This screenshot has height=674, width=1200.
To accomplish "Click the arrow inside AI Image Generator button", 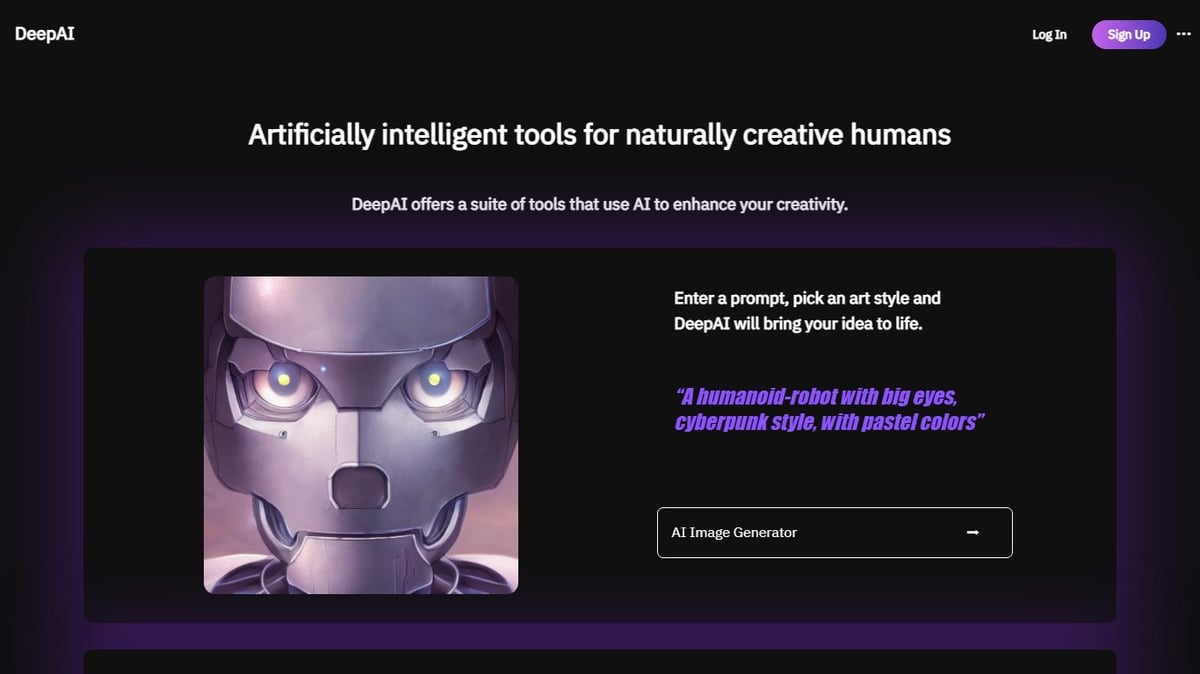I will pyautogui.click(x=971, y=533).
